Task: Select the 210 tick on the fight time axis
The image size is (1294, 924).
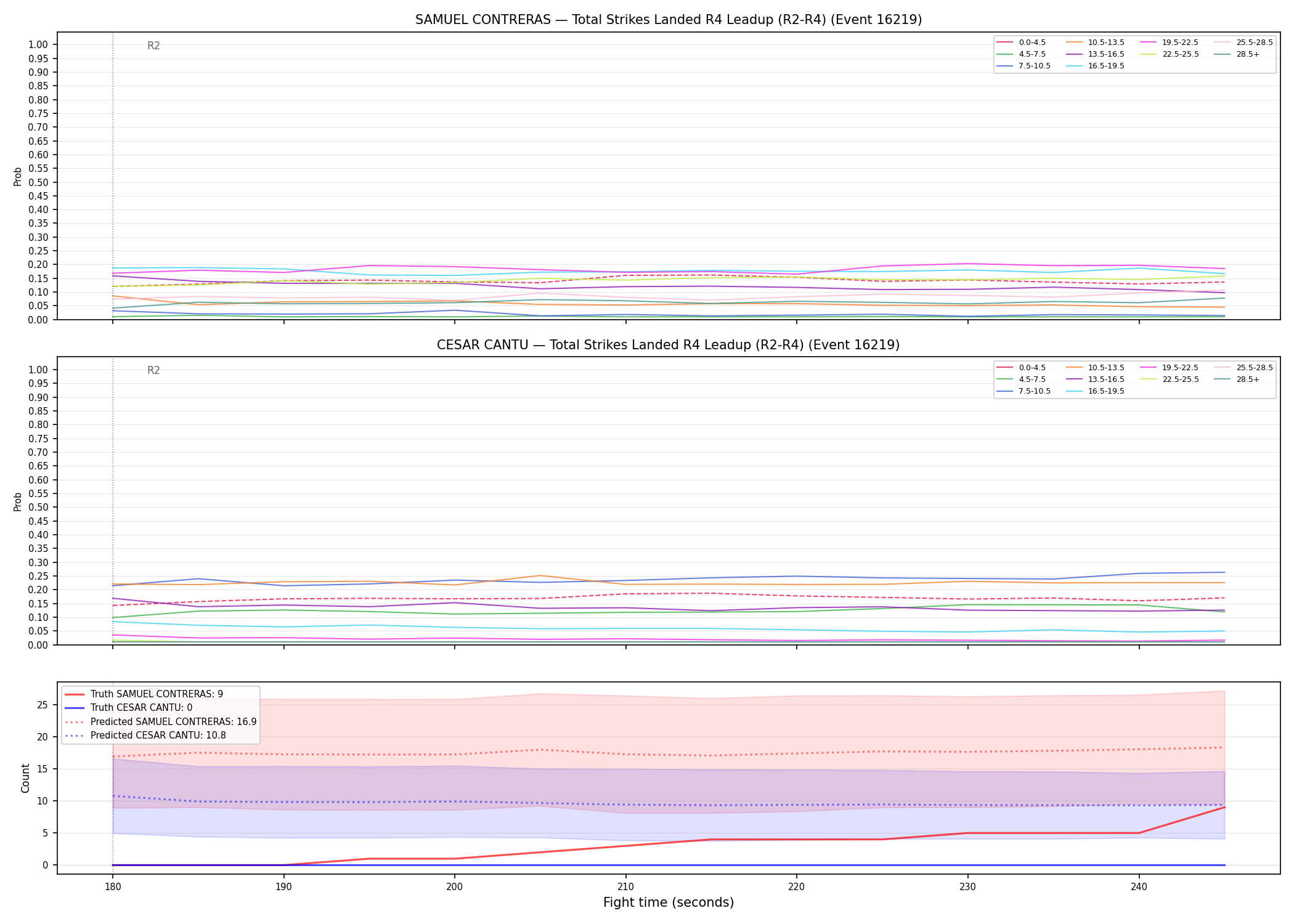Action: pyautogui.click(x=625, y=887)
